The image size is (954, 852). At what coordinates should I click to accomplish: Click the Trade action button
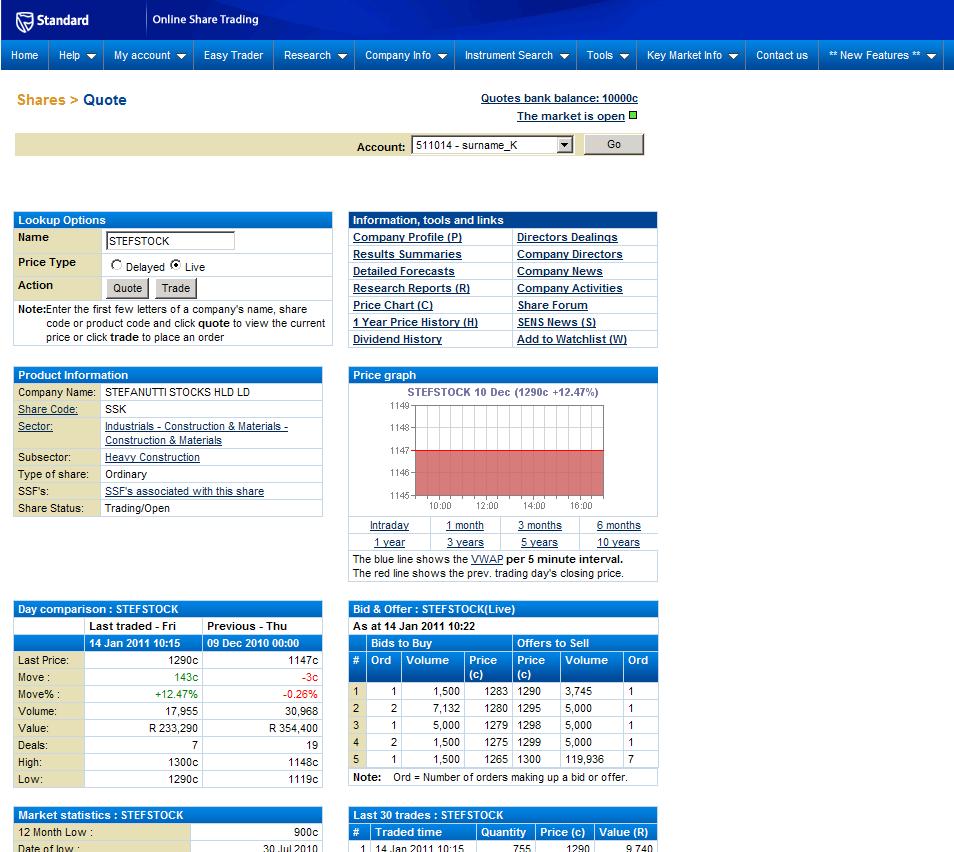tap(176, 288)
